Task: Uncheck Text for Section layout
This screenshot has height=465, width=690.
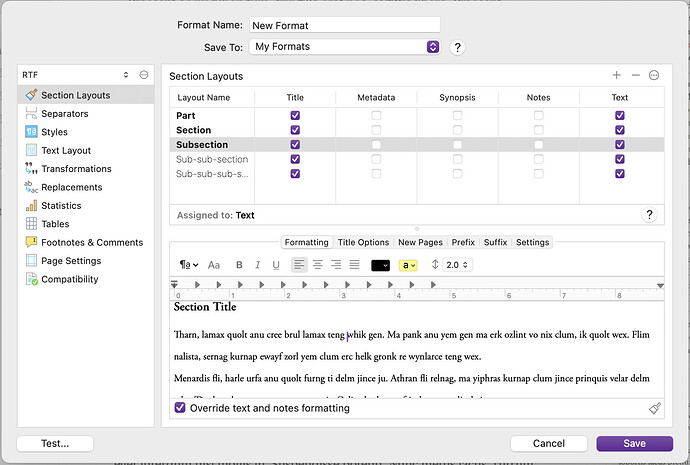Action: [x=620, y=130]
